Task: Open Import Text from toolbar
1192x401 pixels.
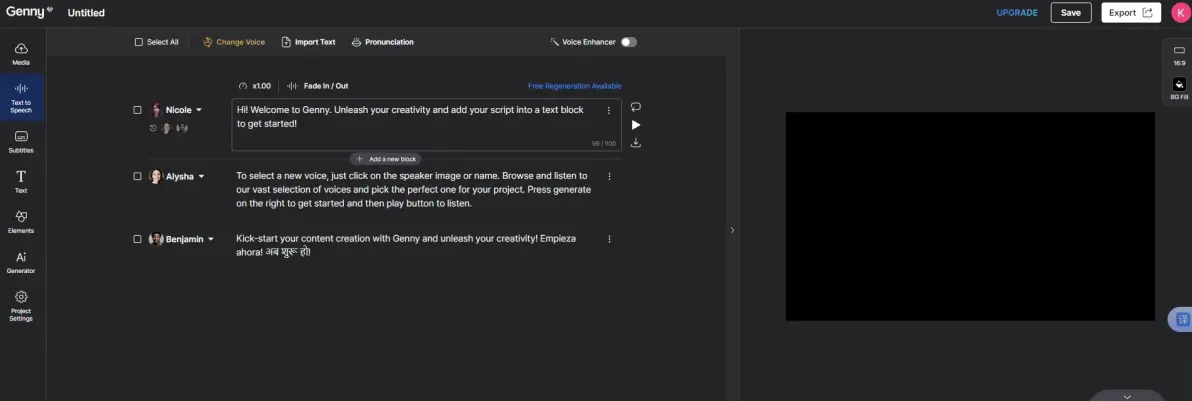Action: click(x=308, y=42)
